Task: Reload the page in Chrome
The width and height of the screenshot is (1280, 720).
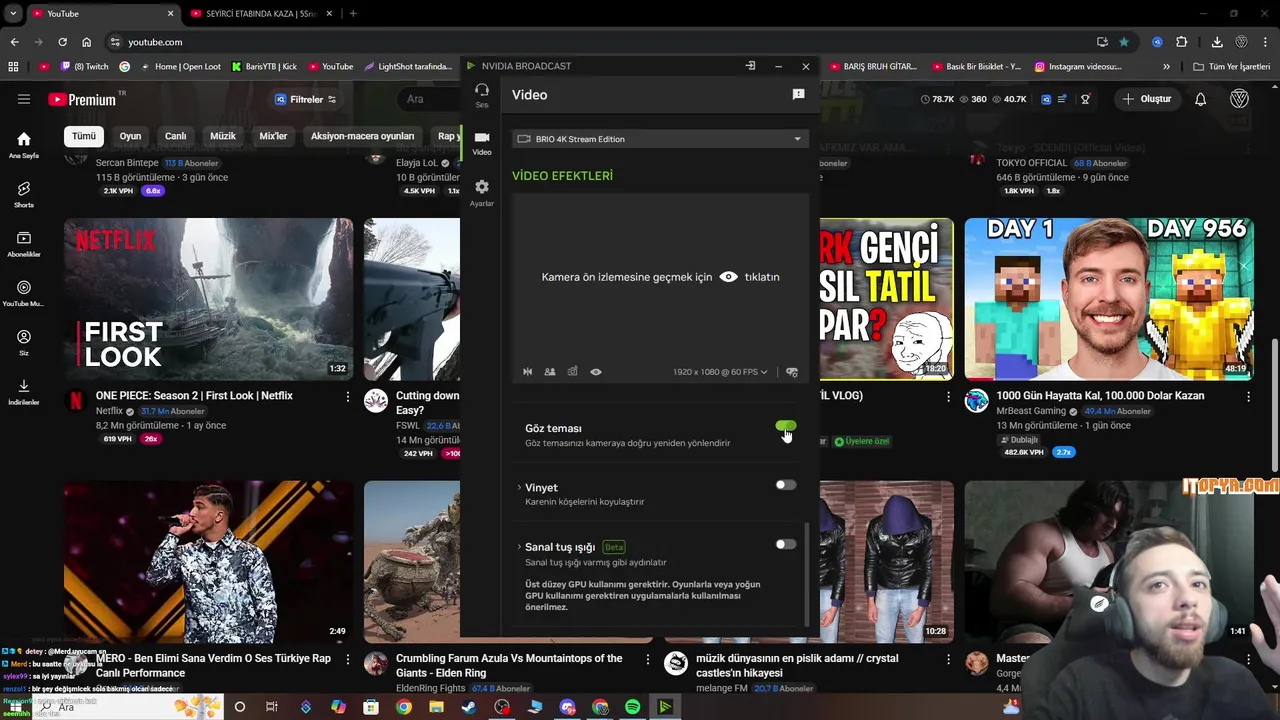Action: pos(62,42)
